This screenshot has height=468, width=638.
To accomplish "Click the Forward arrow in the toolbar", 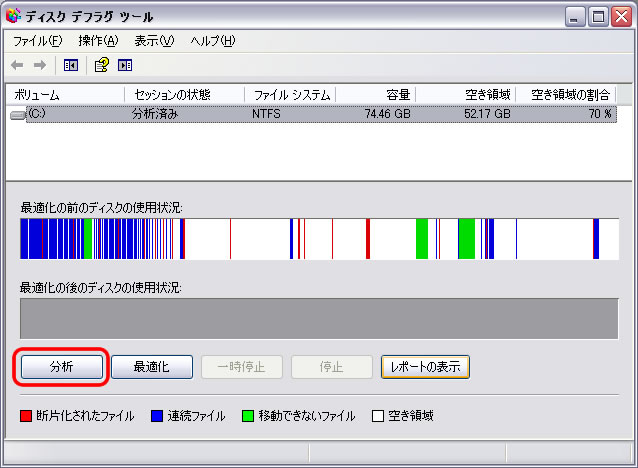I will tap(40, 65).
